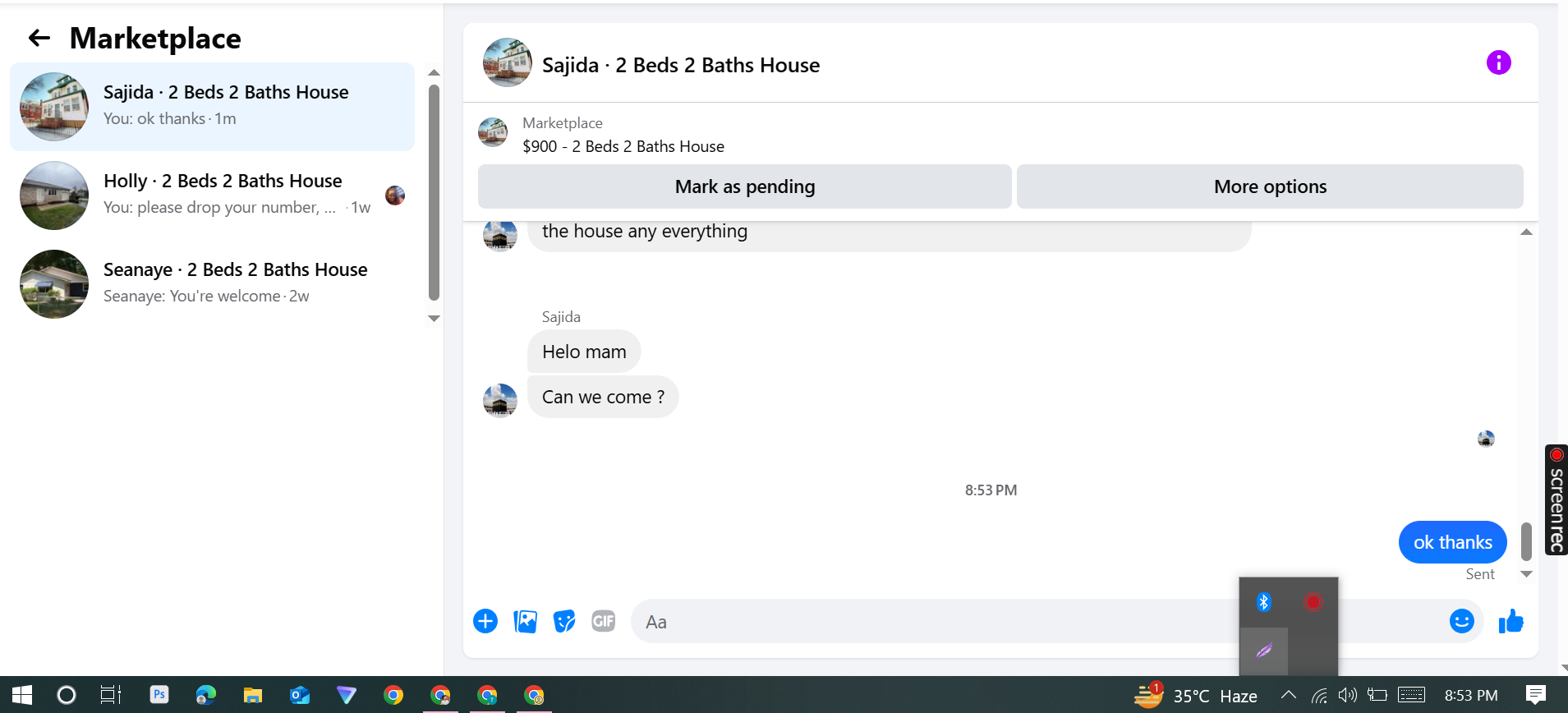Attach a photo using image icon
The height and width of the screenshot is (713, 1568).
[525, 621]
